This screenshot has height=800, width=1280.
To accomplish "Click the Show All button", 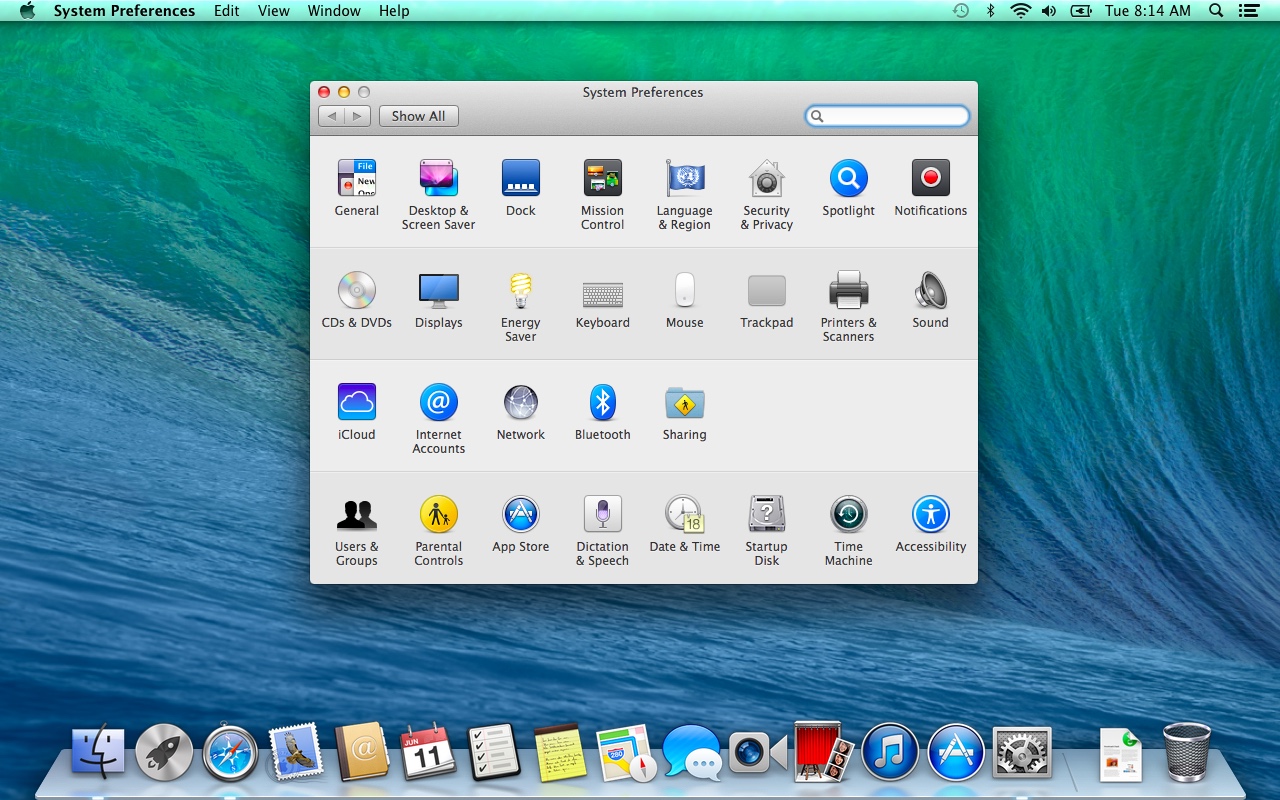I will [419, 116].
